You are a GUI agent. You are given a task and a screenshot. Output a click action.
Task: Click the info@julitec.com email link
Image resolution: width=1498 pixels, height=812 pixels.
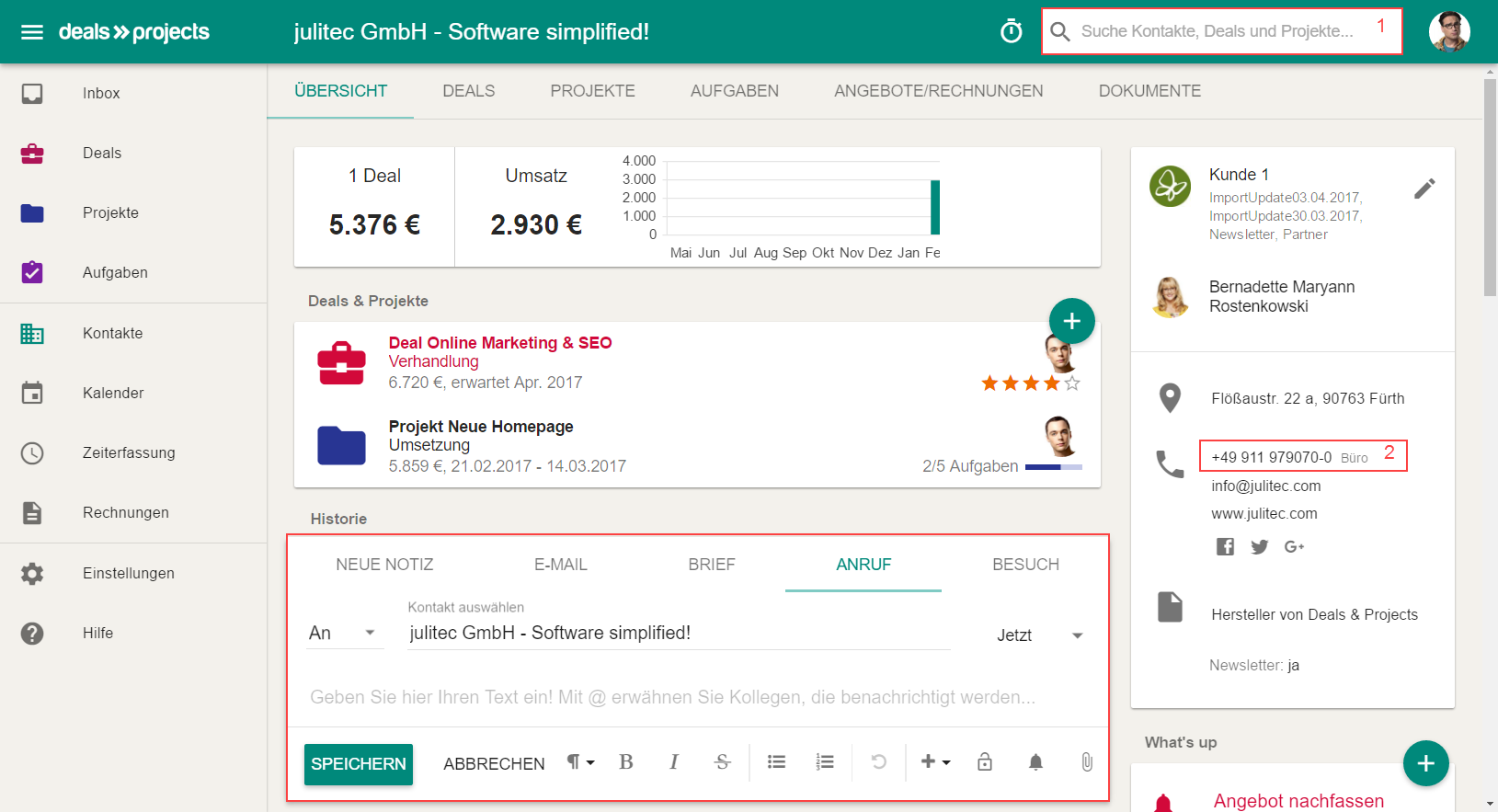point(1265,486)
